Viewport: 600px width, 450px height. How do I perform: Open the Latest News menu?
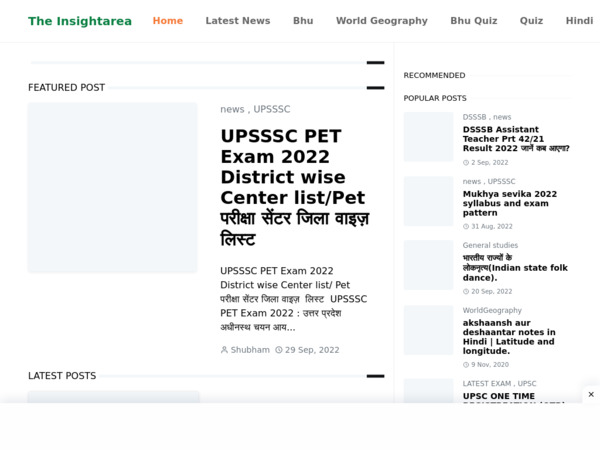click(x=238, y=21)
